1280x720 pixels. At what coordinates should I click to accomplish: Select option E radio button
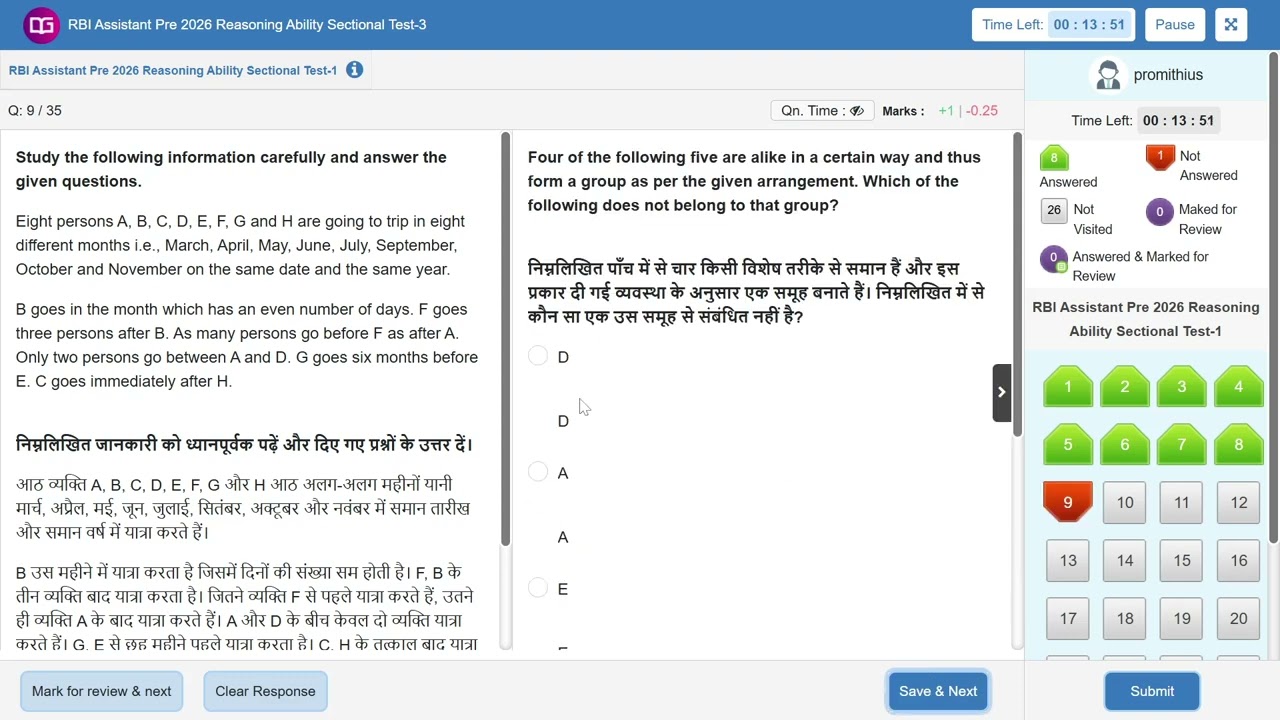click(538, 588)
